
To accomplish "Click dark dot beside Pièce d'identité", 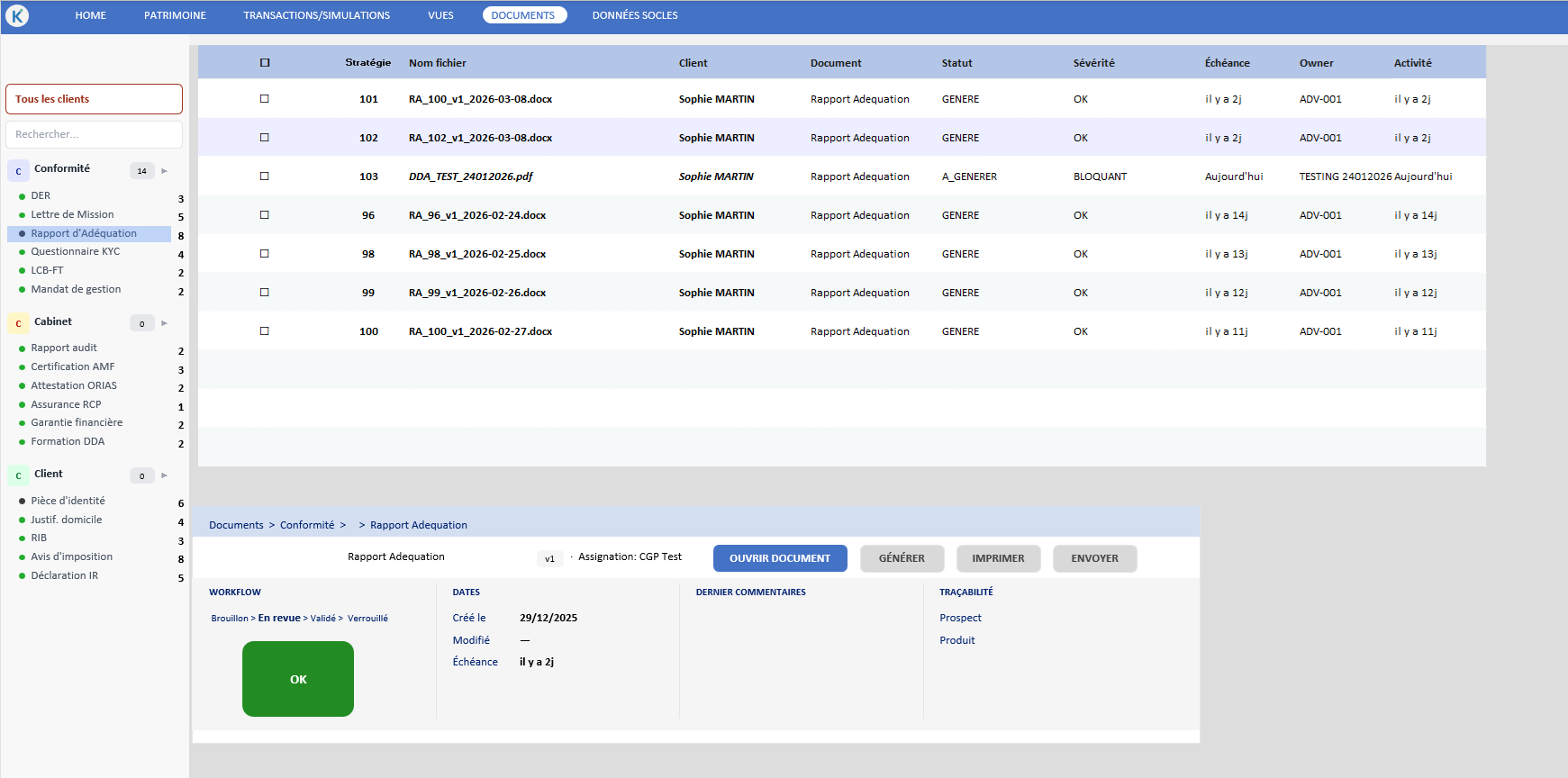I will [x=23, y=502].
